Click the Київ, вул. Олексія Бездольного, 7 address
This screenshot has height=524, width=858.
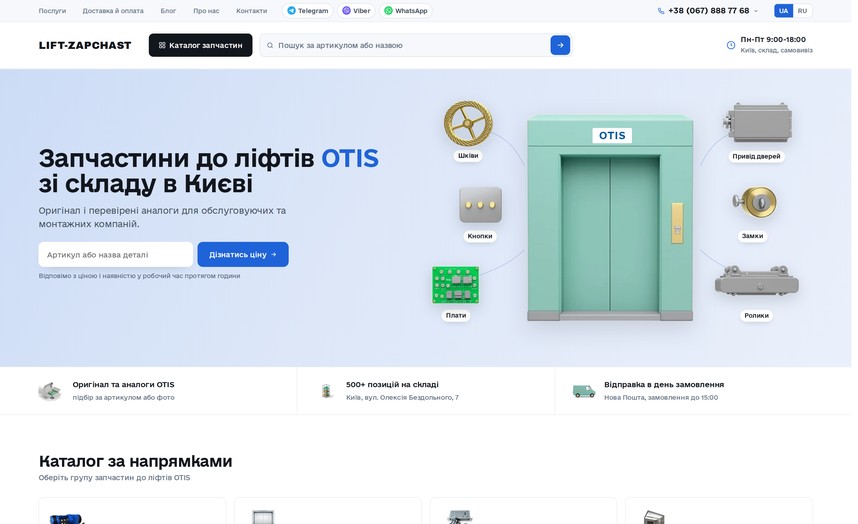[402, 398]
